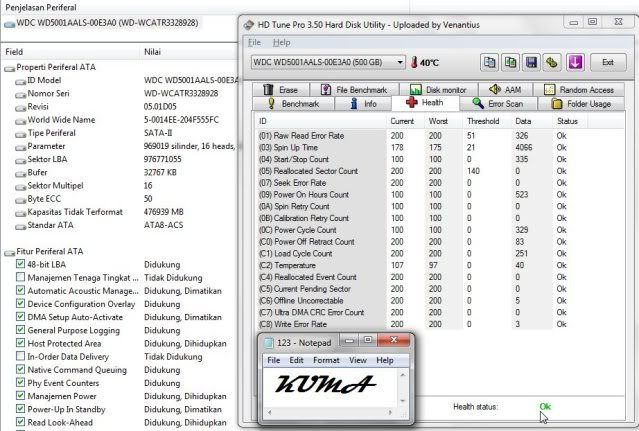Open the drive selection dropdown WDC WD5001AALS
This screenshot has width=639, height=431.
[328, 62]
